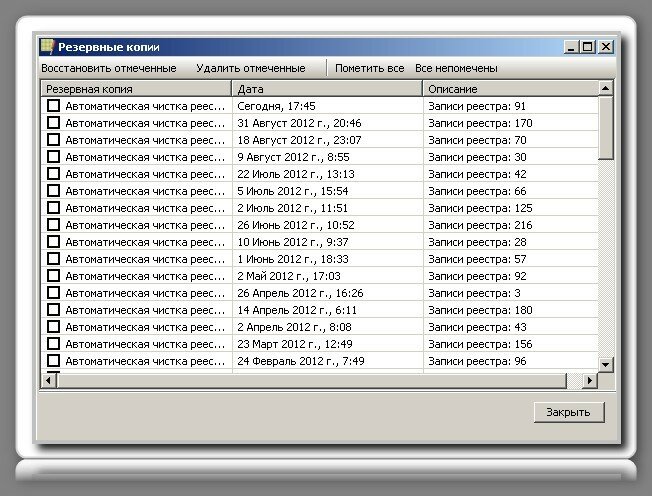Select the date 10 Июнь 2012 г., 9:37
Viewport: 652px width, 496px height.
[293, 242]
